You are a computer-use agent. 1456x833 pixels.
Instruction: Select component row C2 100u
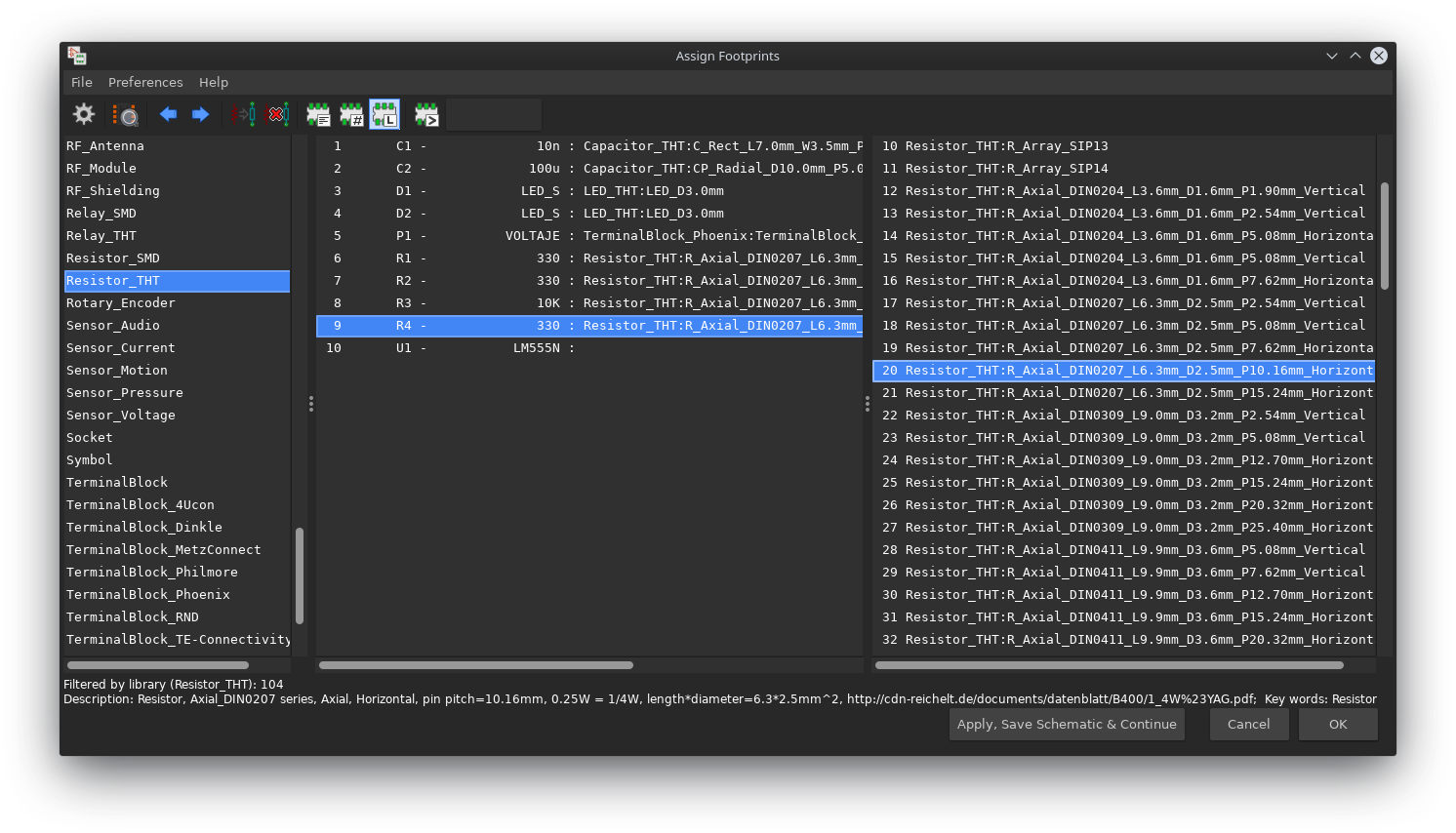(x=589, y=168)
